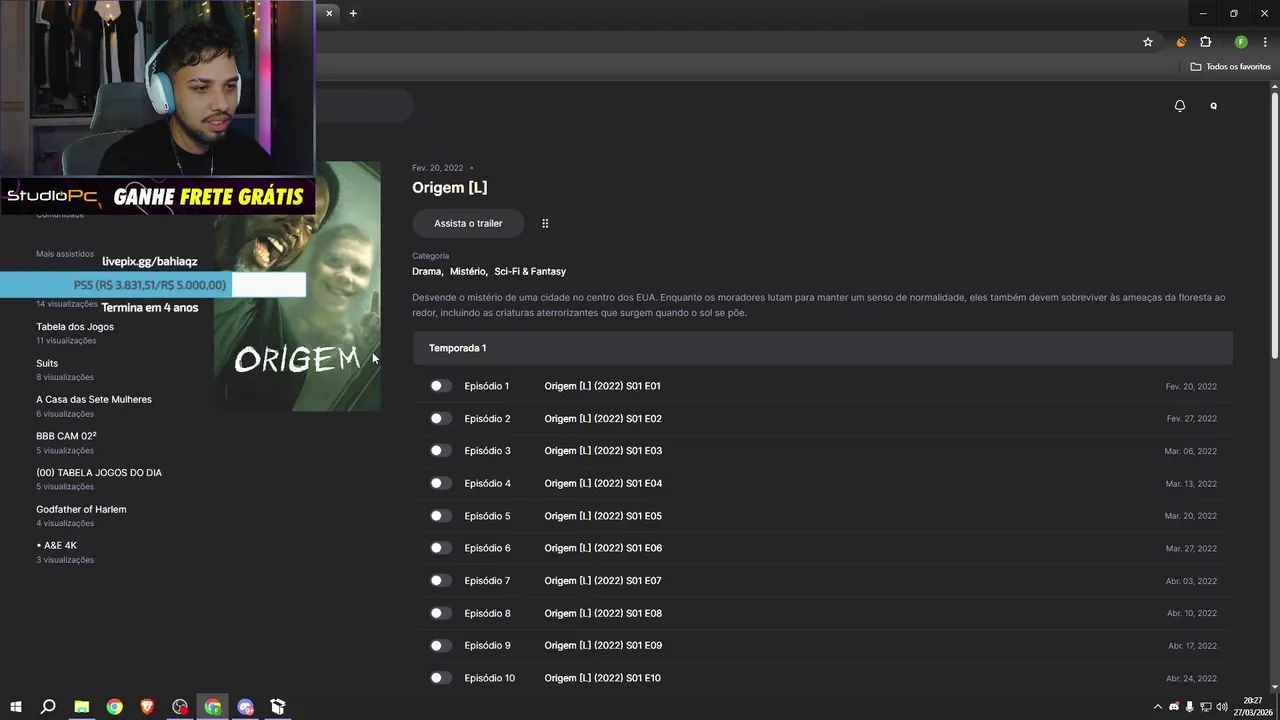This screenshot has width=1280, height=720.
Task: Open the Windows Start menu
Action: [x=16, y=707]
